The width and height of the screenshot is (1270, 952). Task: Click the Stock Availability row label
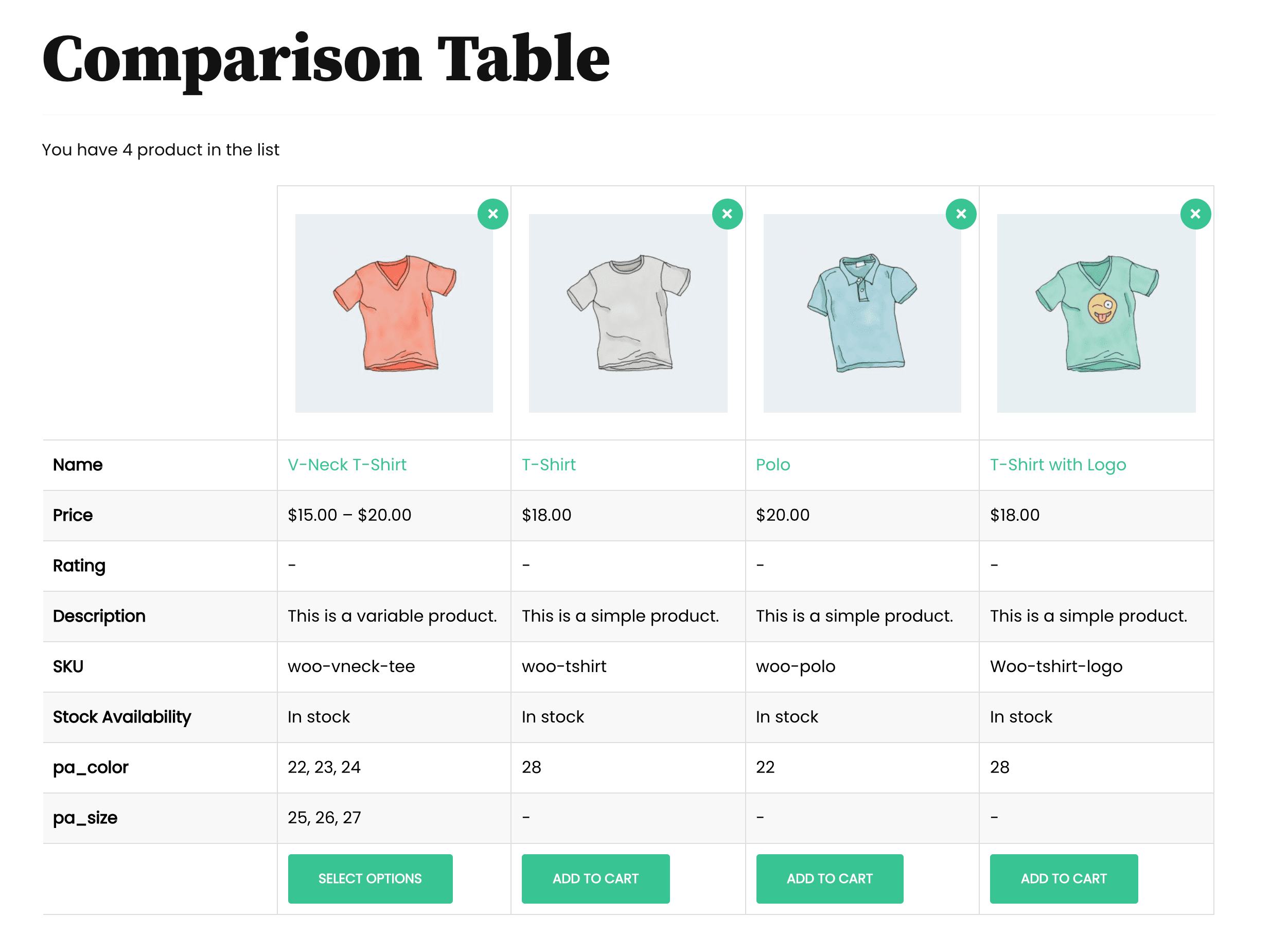coord(122,717)
